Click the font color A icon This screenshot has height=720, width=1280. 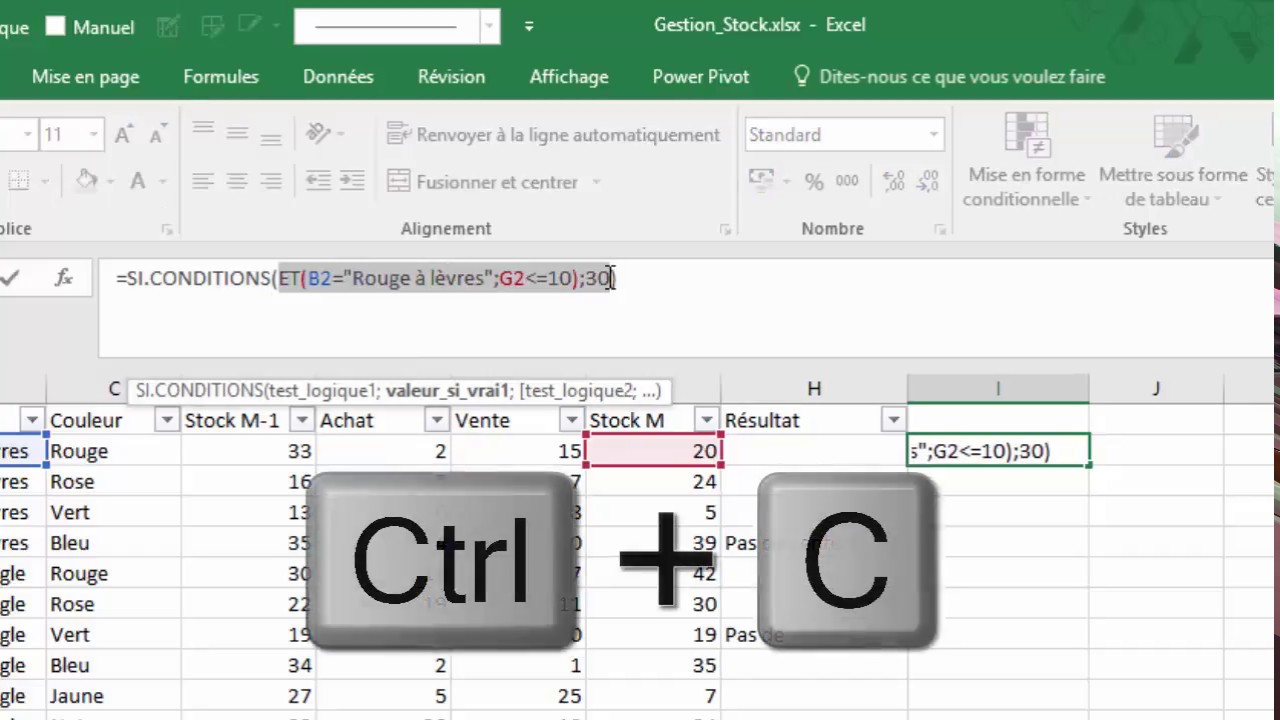coord(138,181)
